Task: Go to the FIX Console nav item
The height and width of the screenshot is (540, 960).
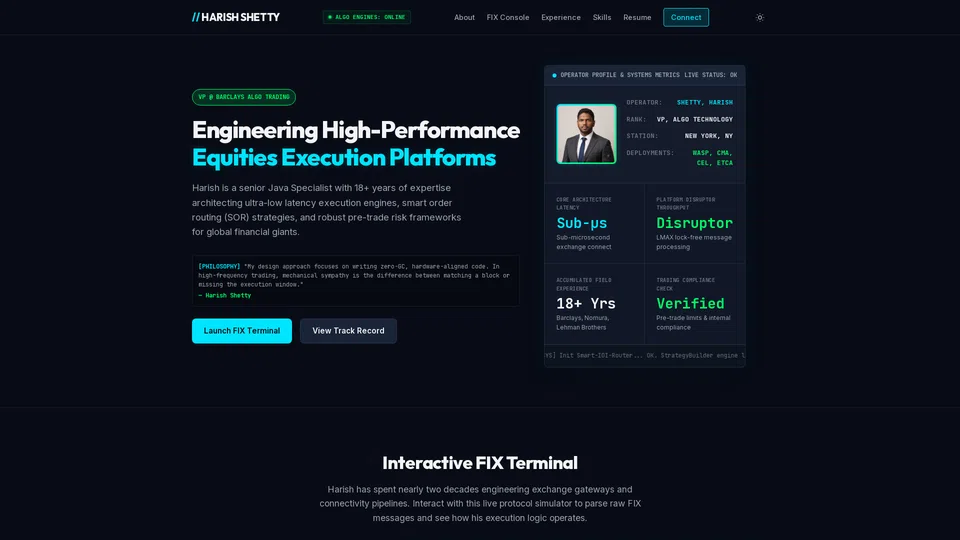Action: click(508, 17)
